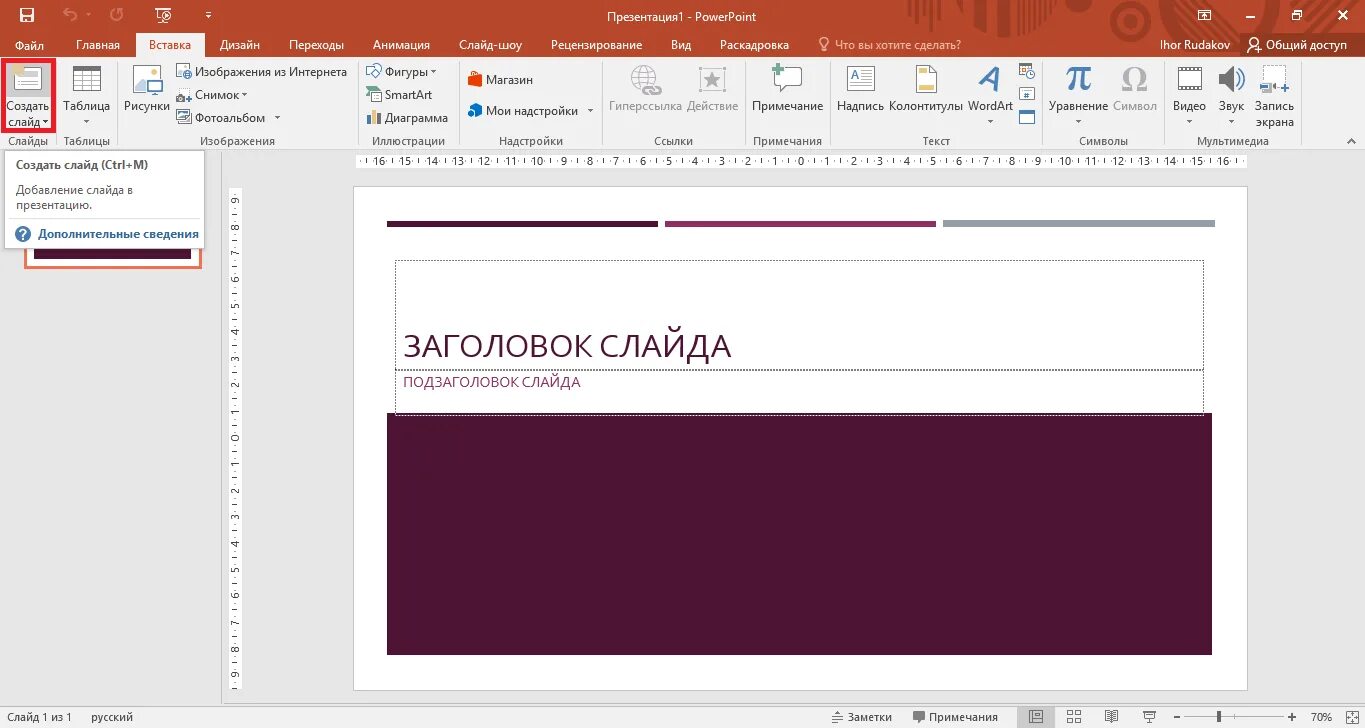Open the Снимок screenshot dropdown
The width and height of the screenshot is (1365, 728).
(x=213, y=95)
